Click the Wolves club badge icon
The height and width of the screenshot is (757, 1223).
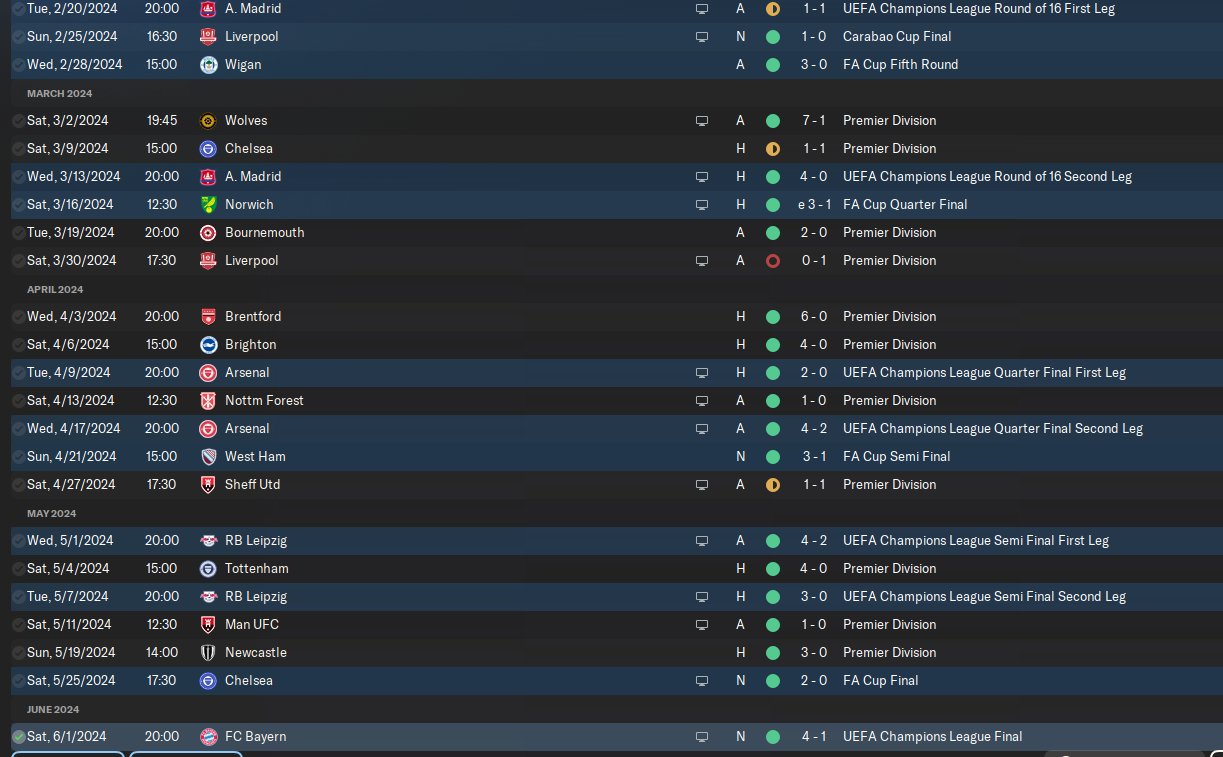(x=208, y=121)
